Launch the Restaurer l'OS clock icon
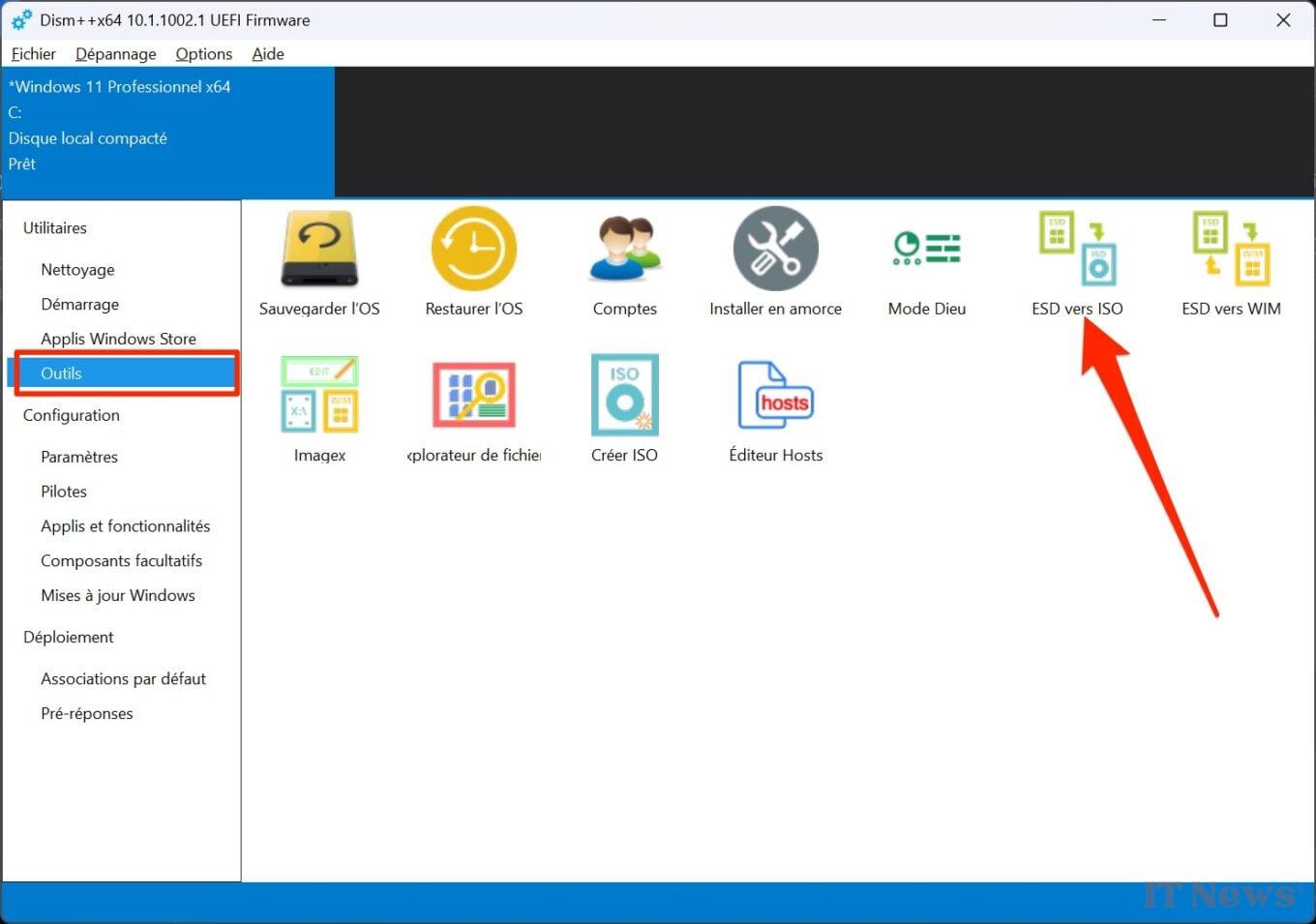The height and width of the screenshot is (924, 1316). point(473,250)
